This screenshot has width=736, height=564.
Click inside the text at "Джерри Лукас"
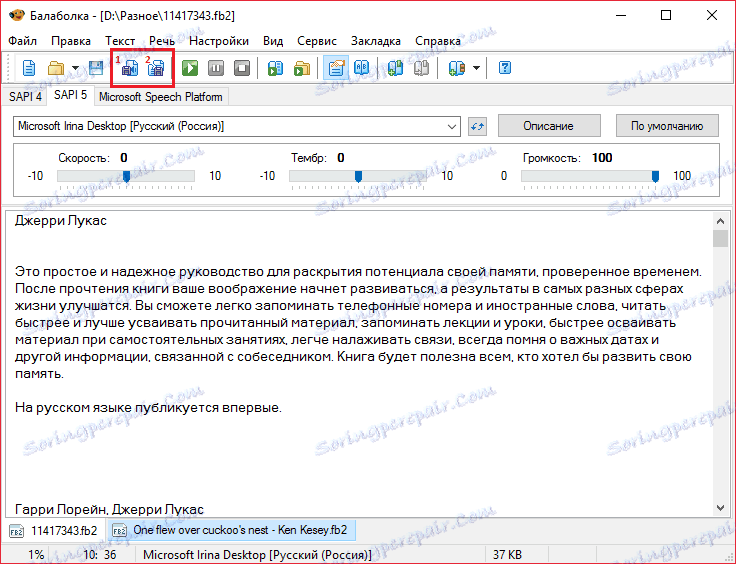click(x=61, y=221)
